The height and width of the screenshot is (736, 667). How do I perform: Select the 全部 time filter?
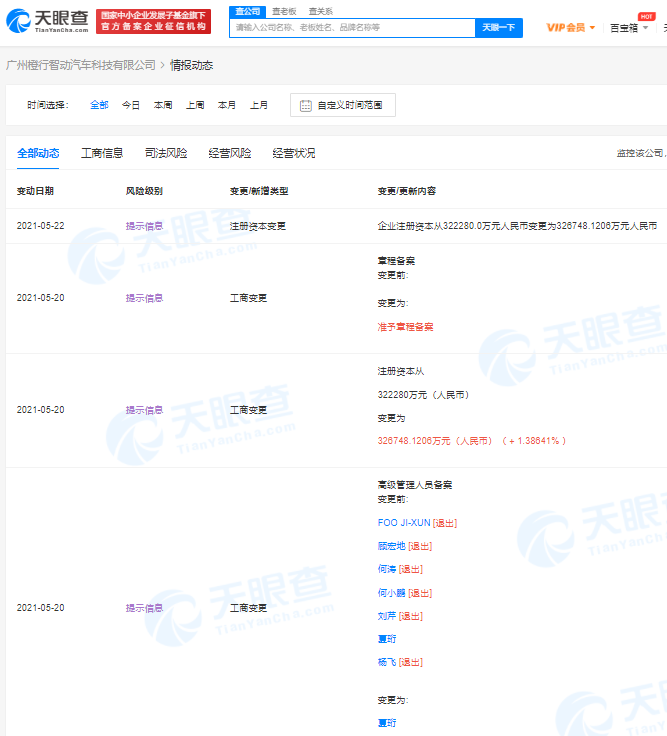[99, 104]
